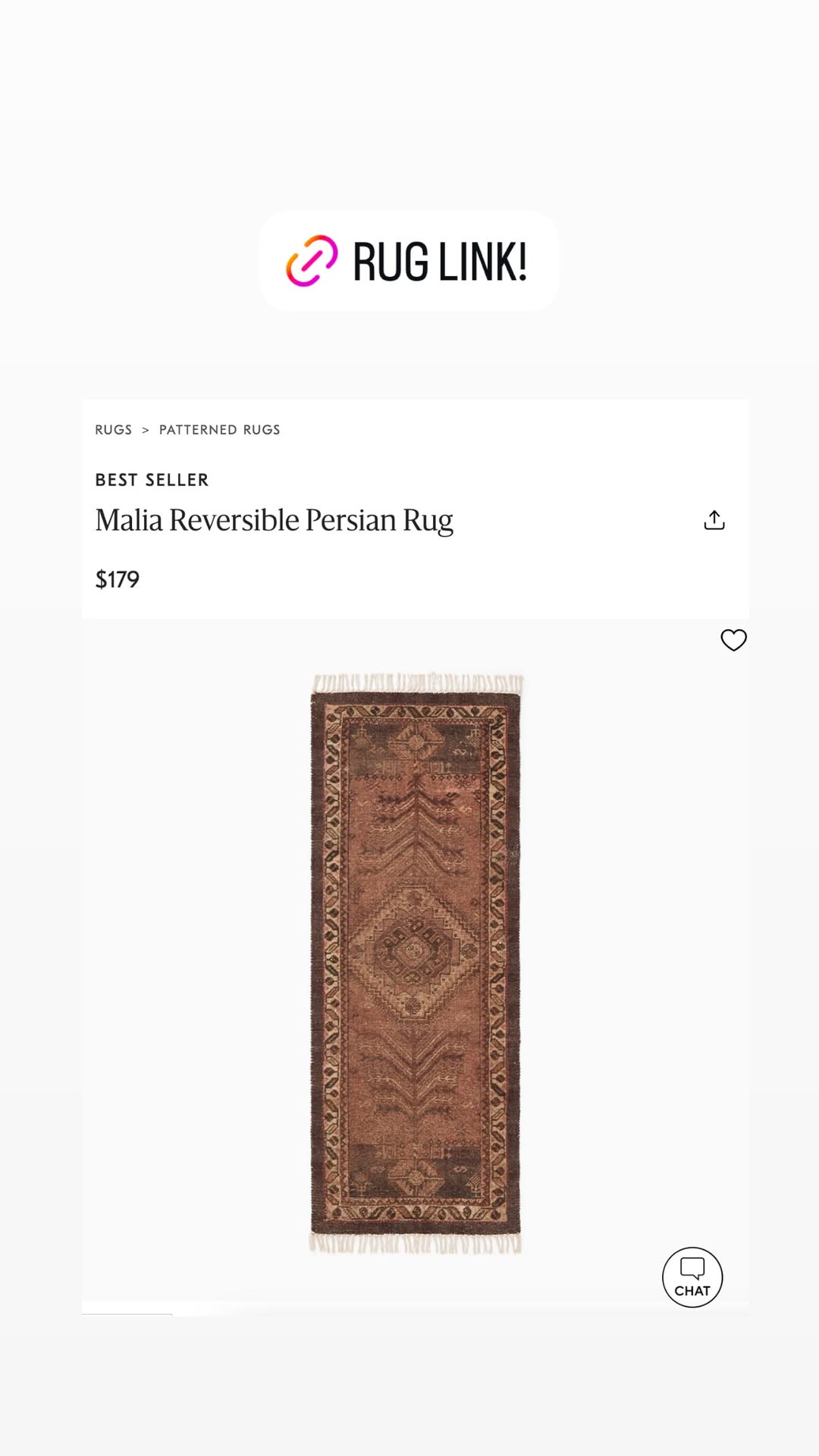Open the CHAT bubble button
819x1456 pixels.
coord(692,1277)
